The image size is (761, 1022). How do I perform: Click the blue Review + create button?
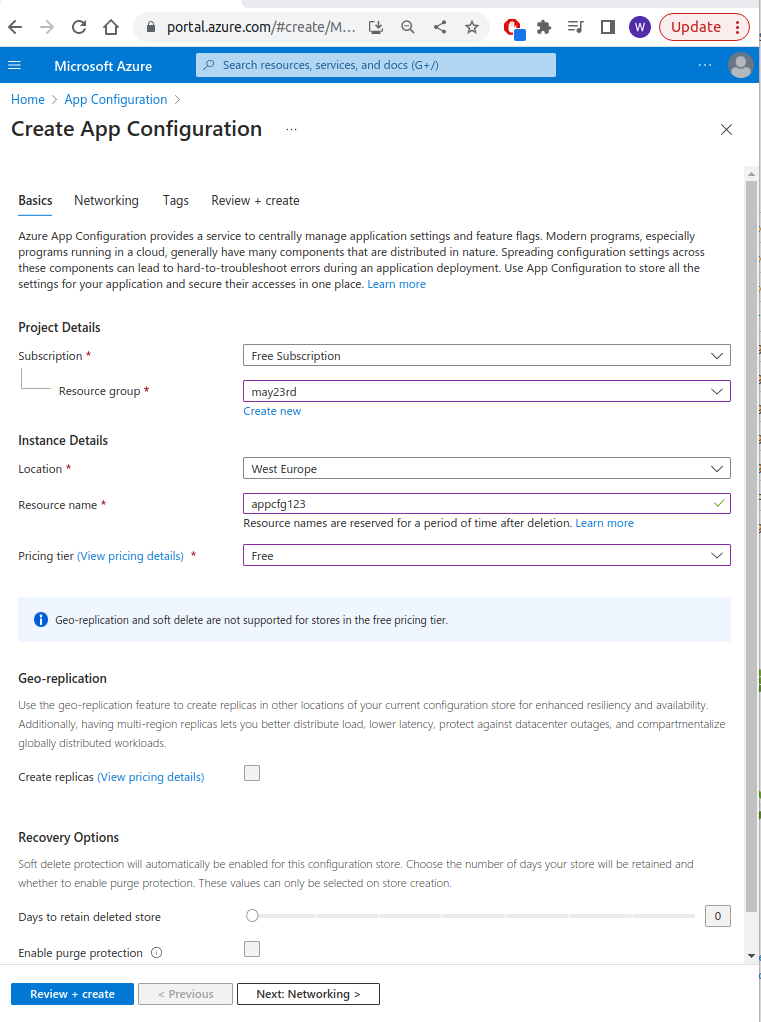[72, 994]
